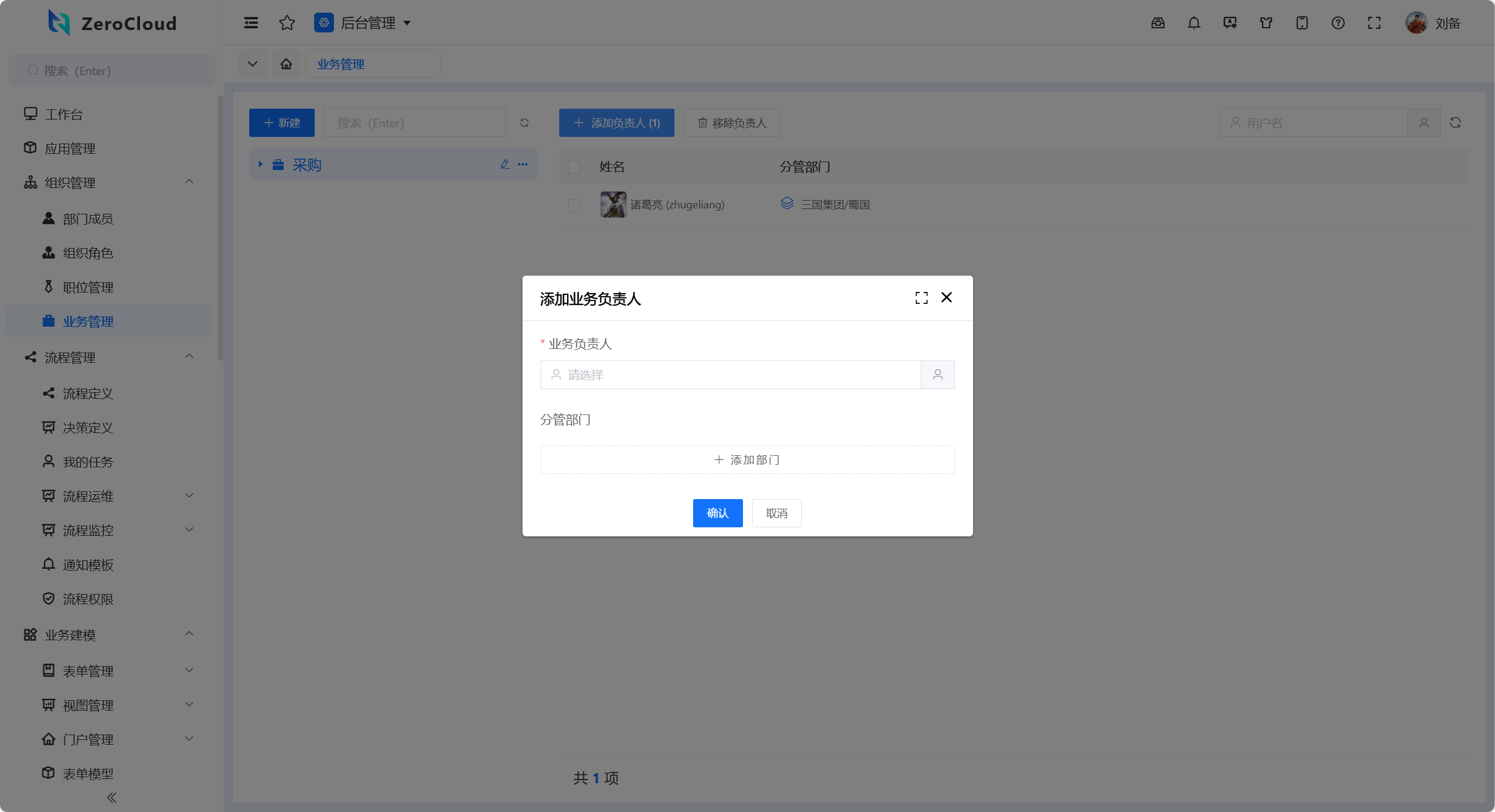This screenshot has height=812, width=1495.
Task: Click the notification bell icon
Action: pos(1193,23)
